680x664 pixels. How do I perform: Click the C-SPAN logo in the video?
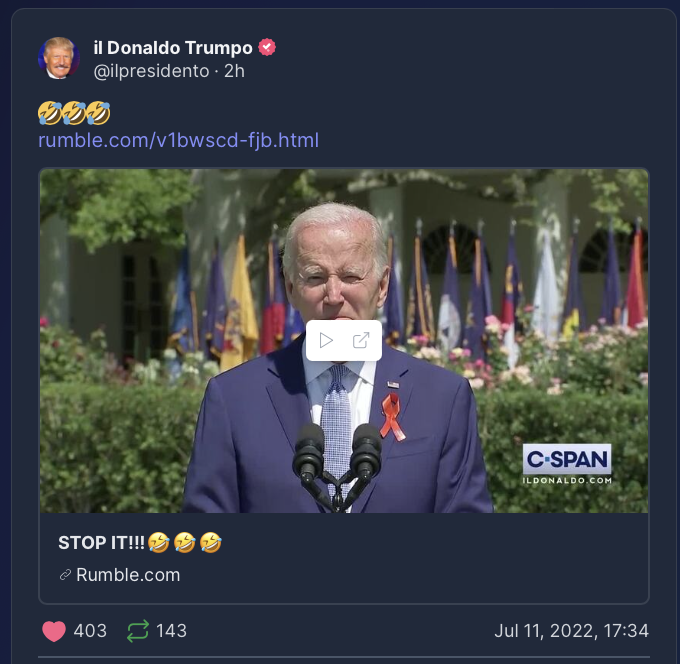[x=567, y=459]
